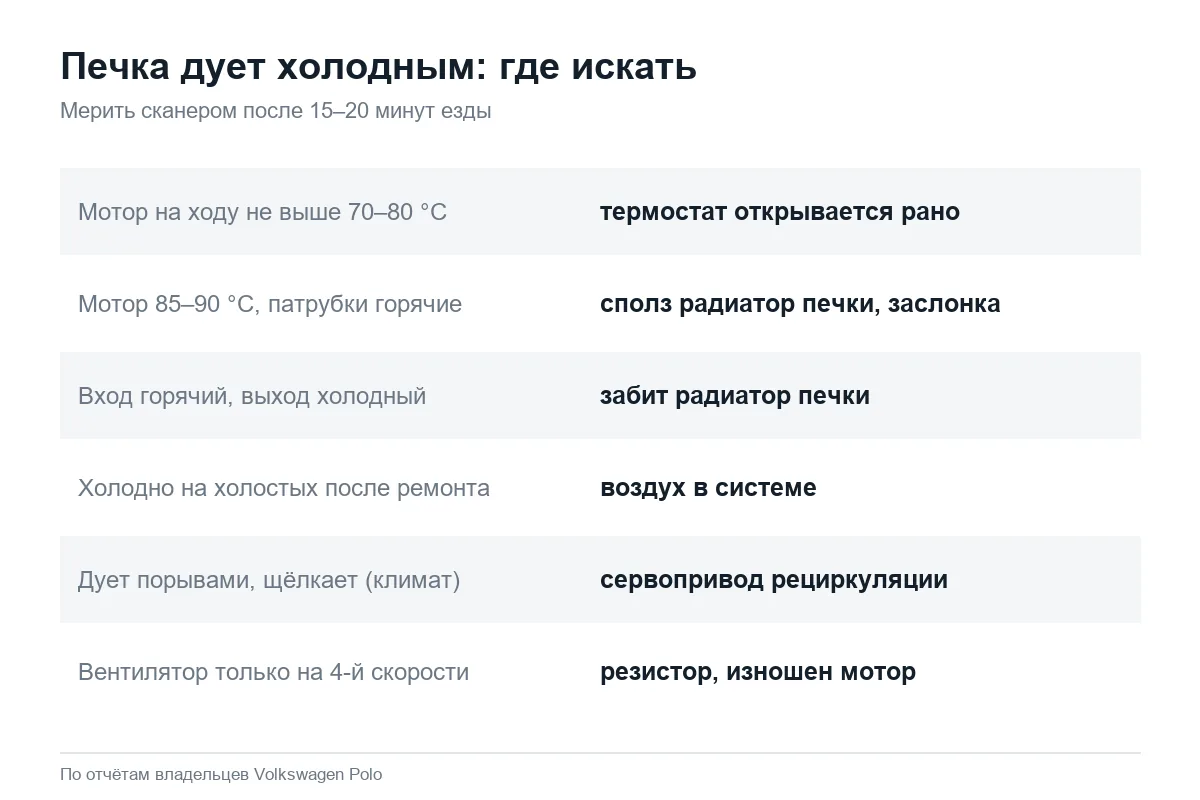Click the "воздух в системе" text
The height and width of the screenshot is (800, 1200).
coord(708,488)
